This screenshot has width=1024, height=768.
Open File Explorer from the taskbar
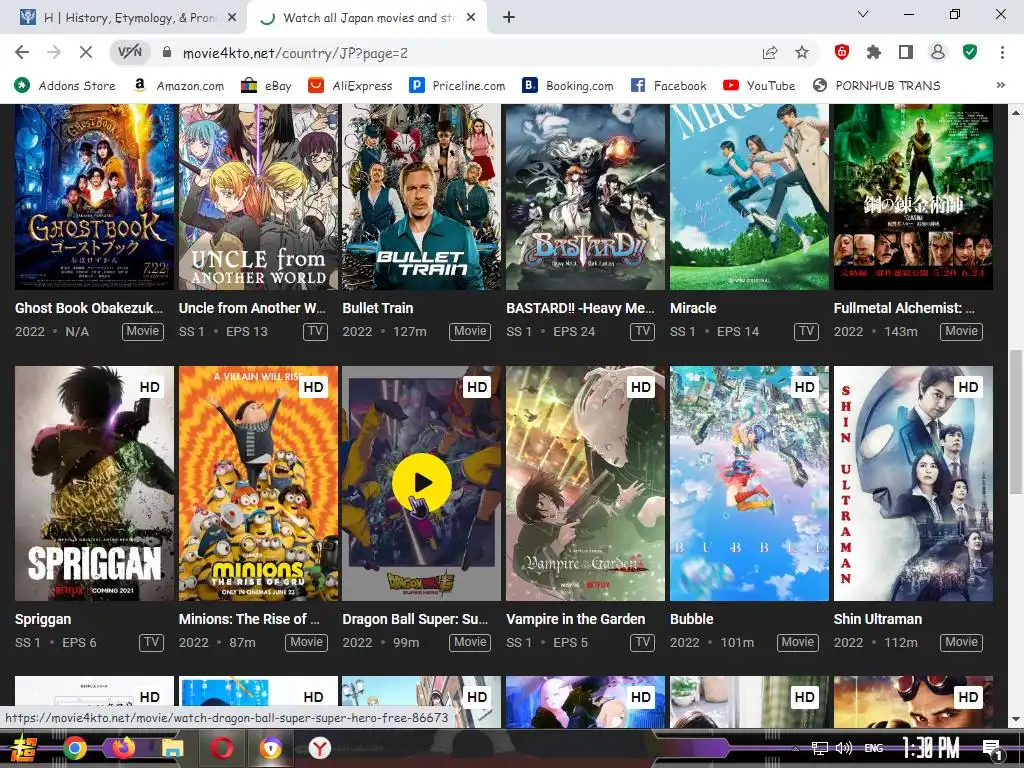(172, 748)
